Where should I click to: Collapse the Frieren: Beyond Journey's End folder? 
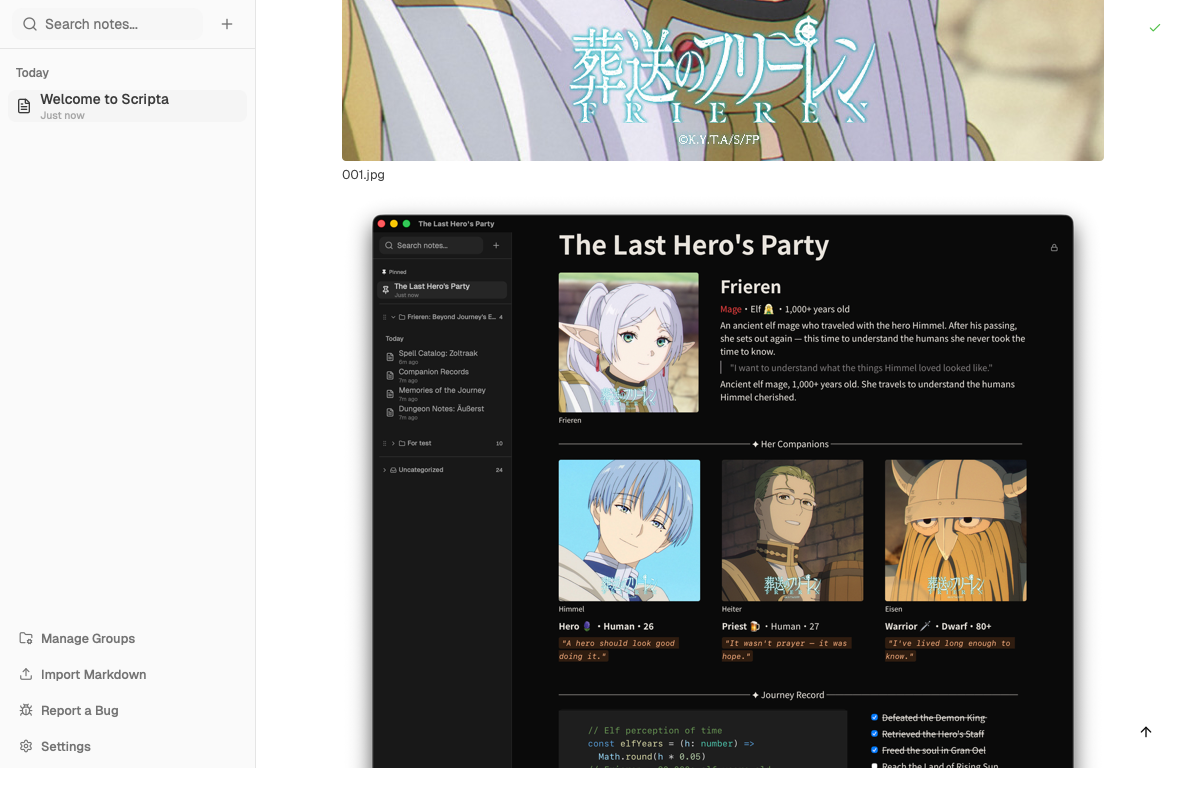tap(392, 318)
